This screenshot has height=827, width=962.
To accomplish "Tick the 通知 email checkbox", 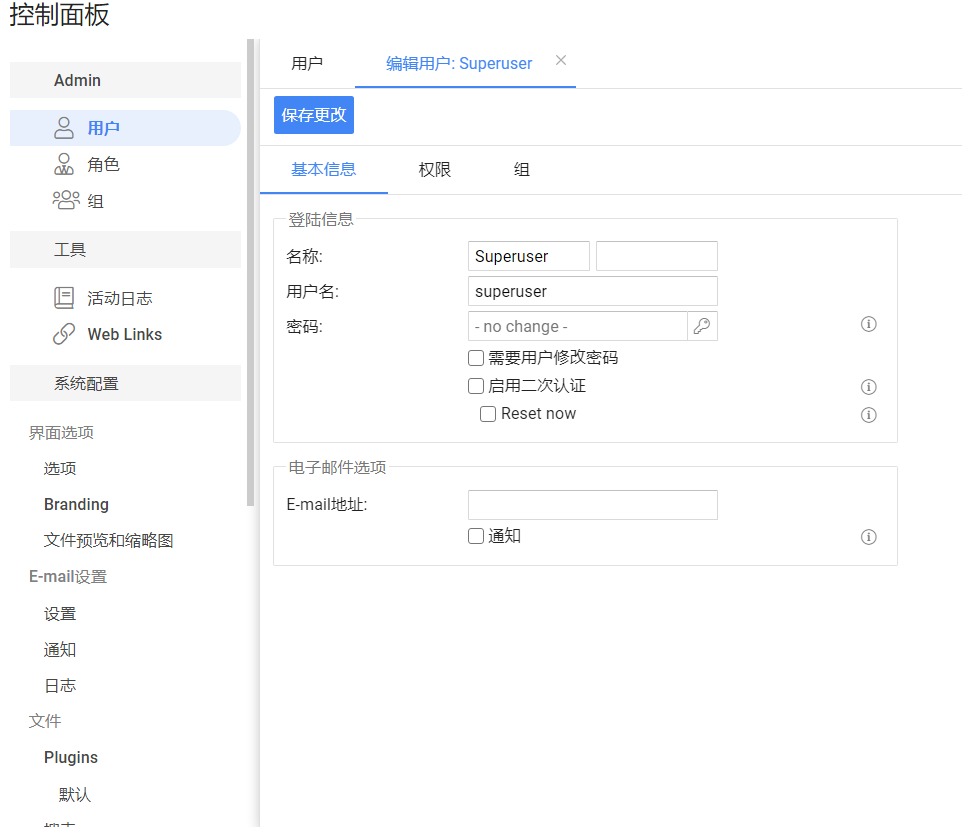I will click(476, 536).
